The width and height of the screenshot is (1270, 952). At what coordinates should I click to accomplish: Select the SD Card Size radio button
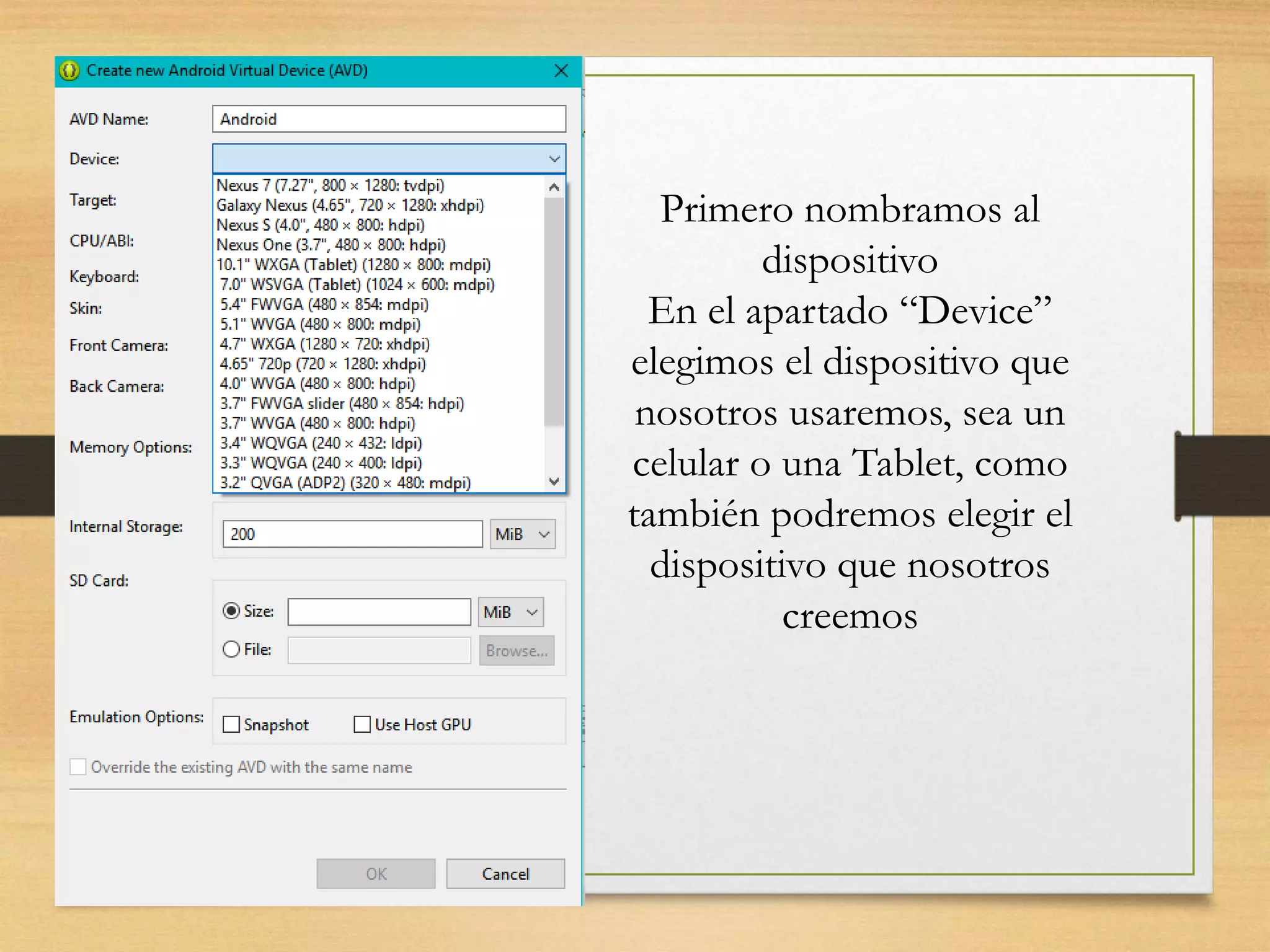point(231,611)
